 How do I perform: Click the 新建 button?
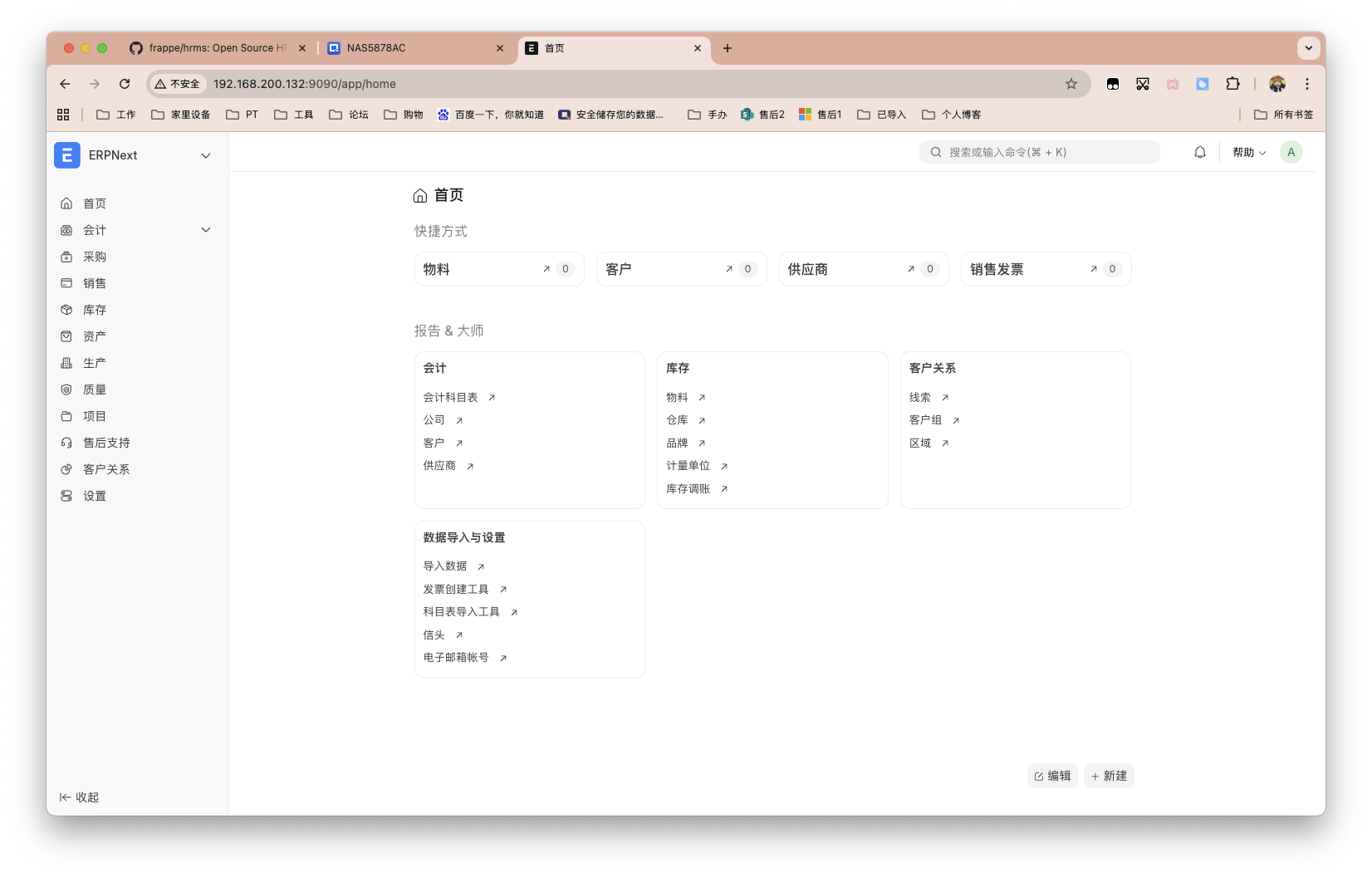1109,776
